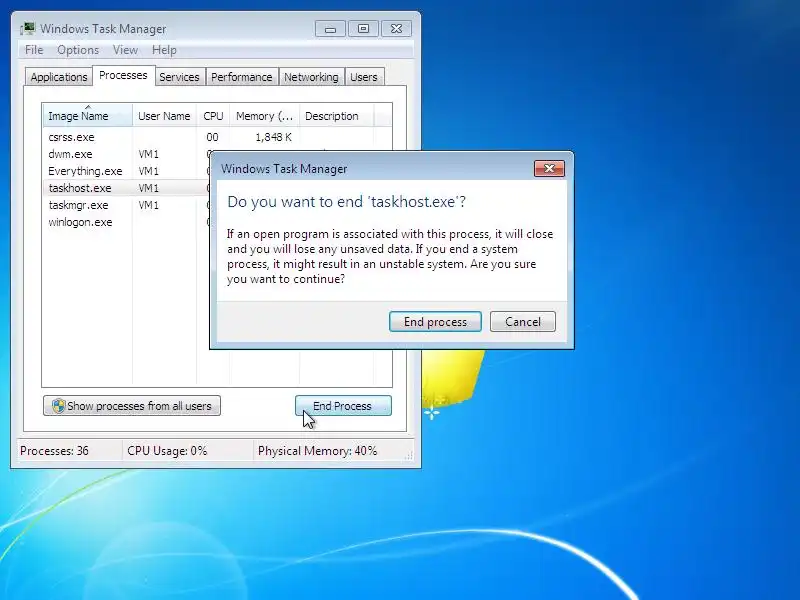Sort by Description column header

coord(337,116)
